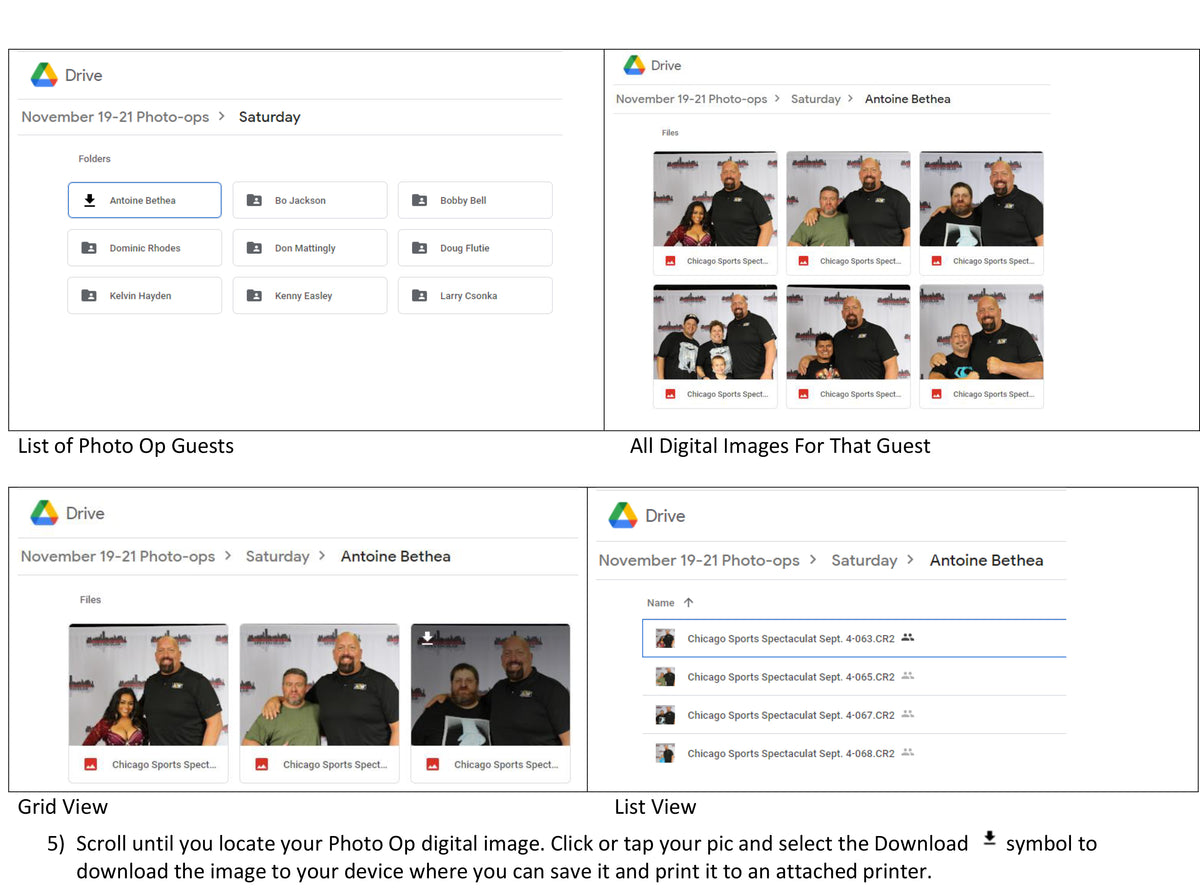
Task: Click the small thumbnail icon of Sept. 4-067.CR2
Action: click(x=665, y=715)
